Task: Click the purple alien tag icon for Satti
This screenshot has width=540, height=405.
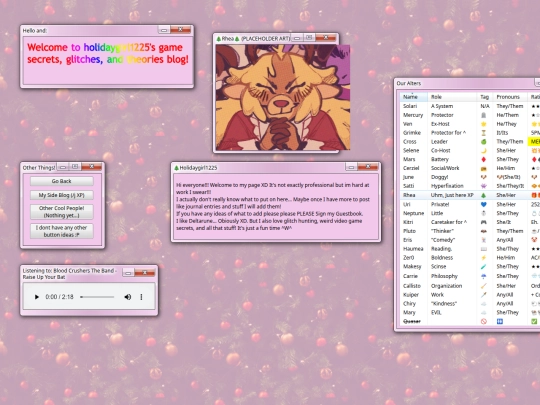Action: pos(484,186)
